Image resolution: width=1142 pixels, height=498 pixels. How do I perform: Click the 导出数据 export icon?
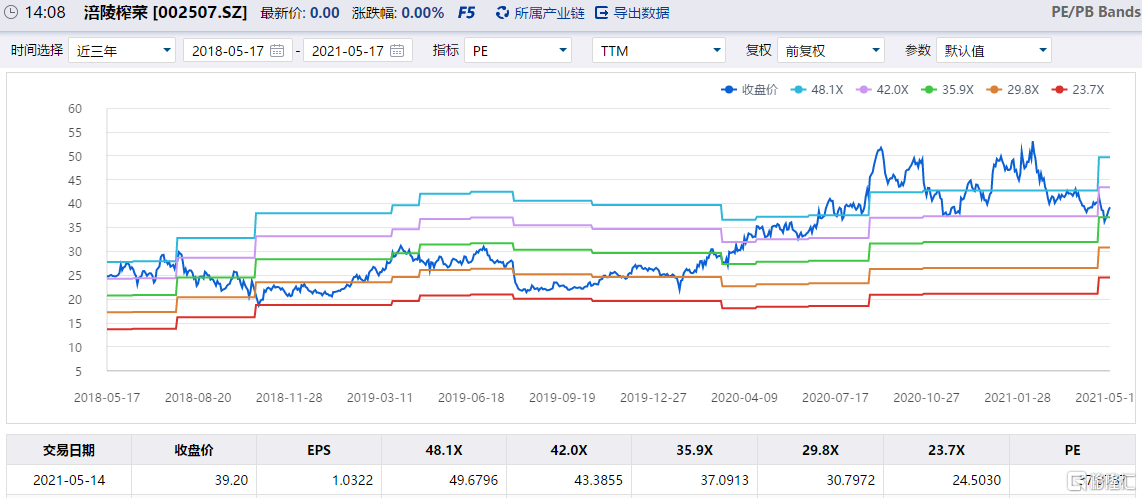point(602,12)
